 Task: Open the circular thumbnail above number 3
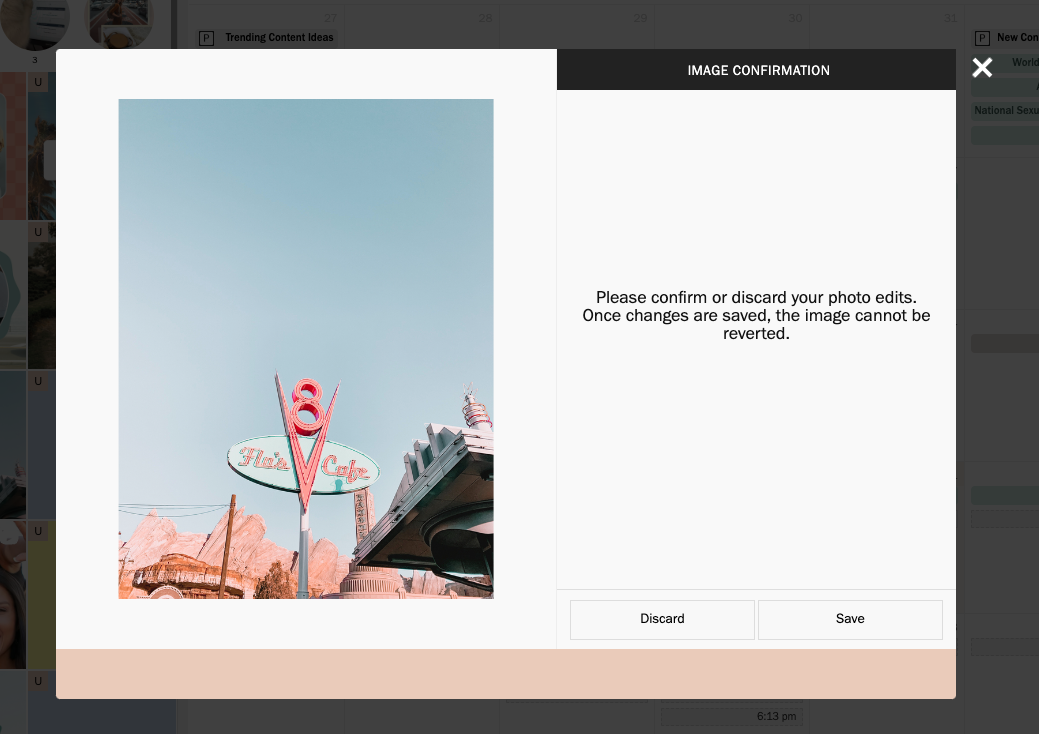click(x=34, y=23)
